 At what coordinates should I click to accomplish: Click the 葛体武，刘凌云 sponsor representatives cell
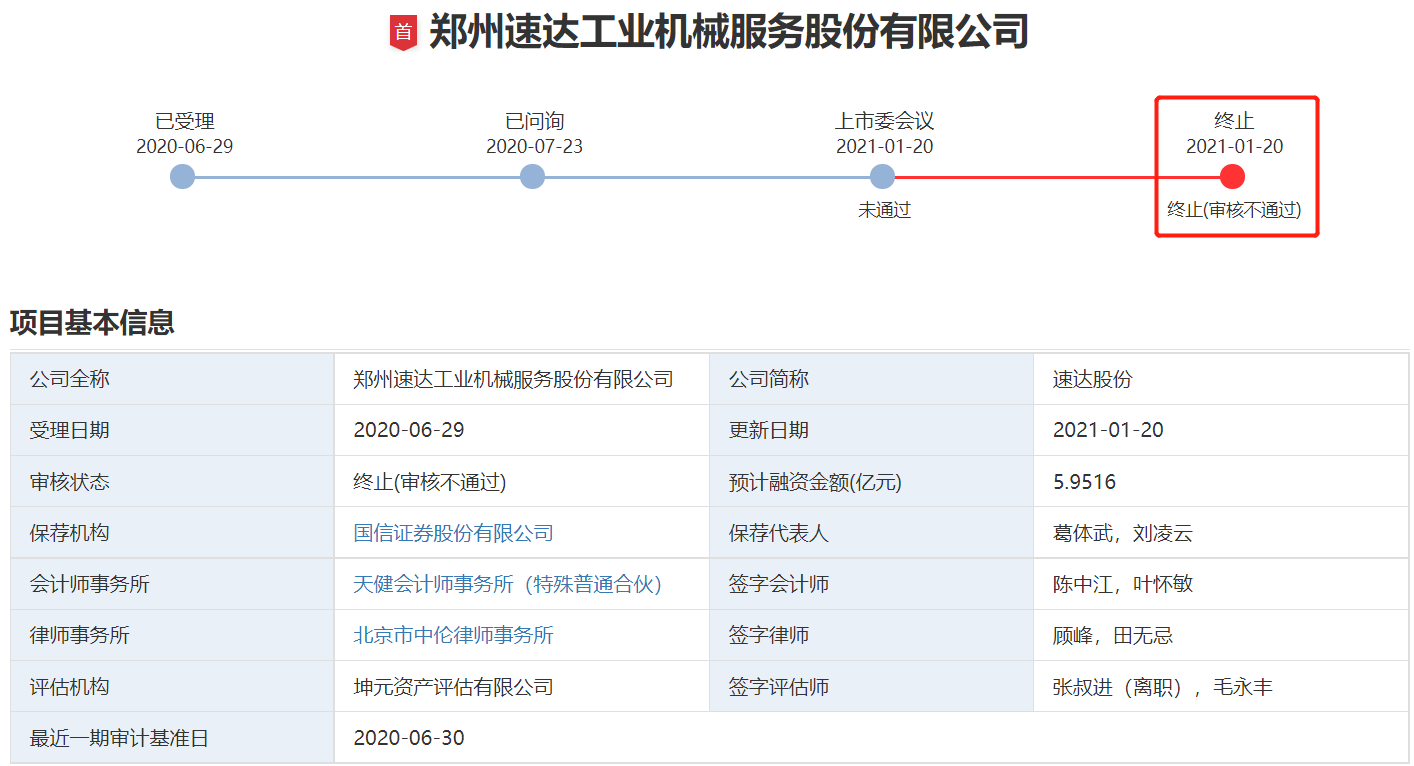click(x=1122, y=533)
